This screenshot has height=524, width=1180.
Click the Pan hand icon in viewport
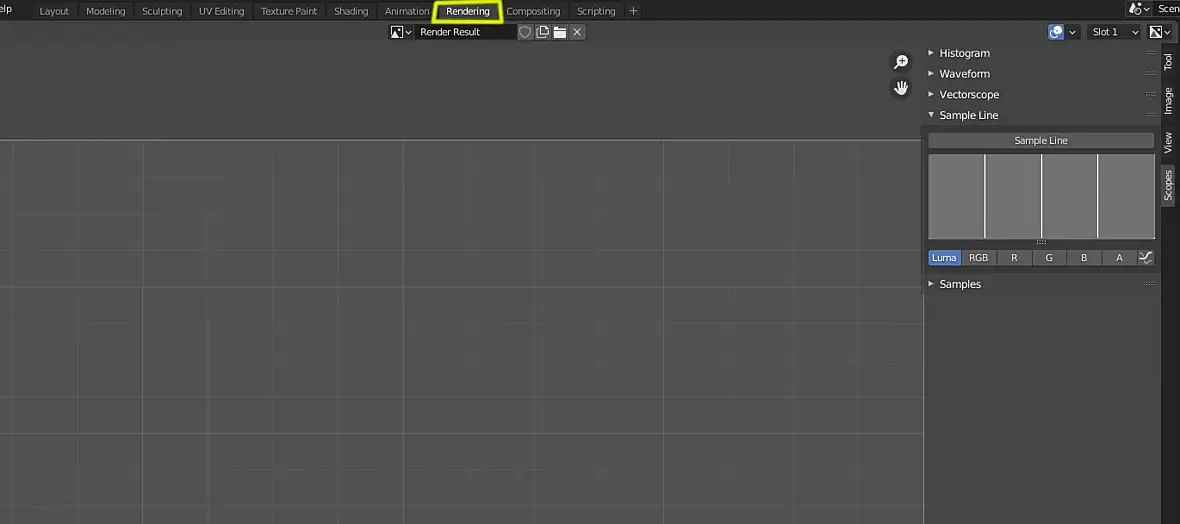(901, 88)
